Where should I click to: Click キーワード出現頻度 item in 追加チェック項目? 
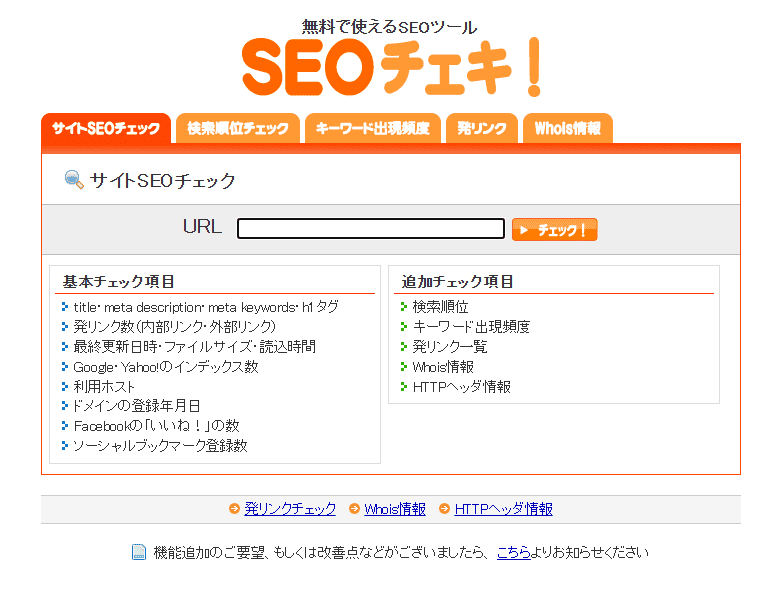[471, 326]
